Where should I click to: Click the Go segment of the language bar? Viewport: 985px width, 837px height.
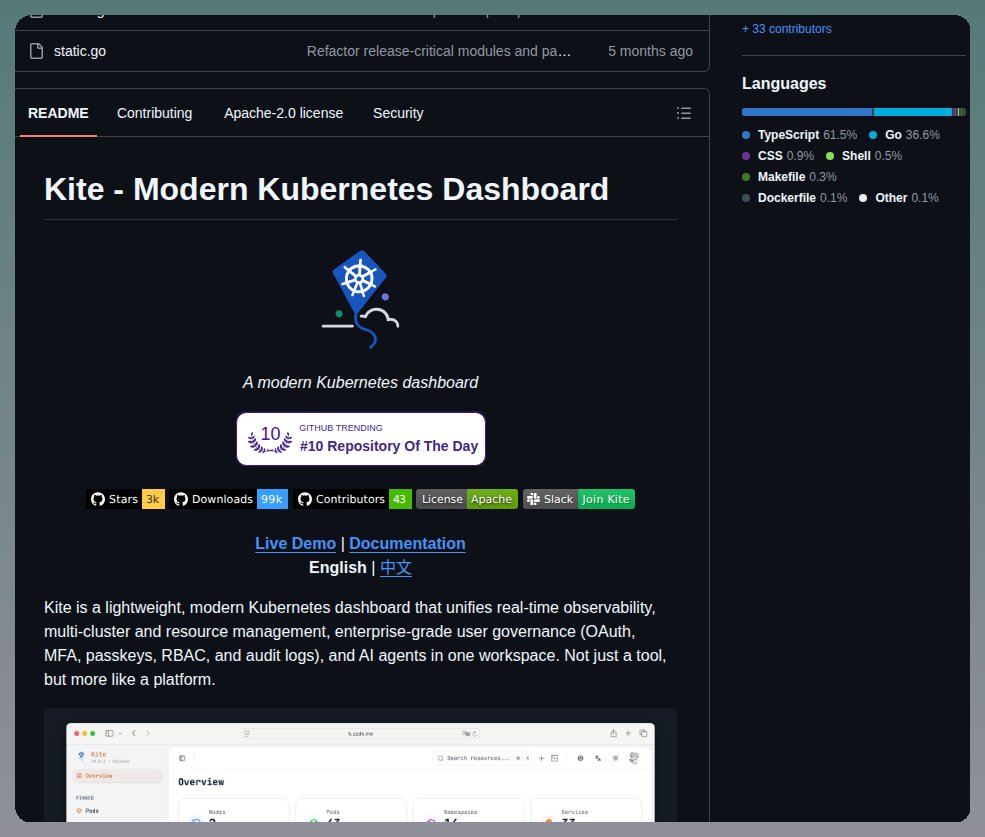(913, 112)
